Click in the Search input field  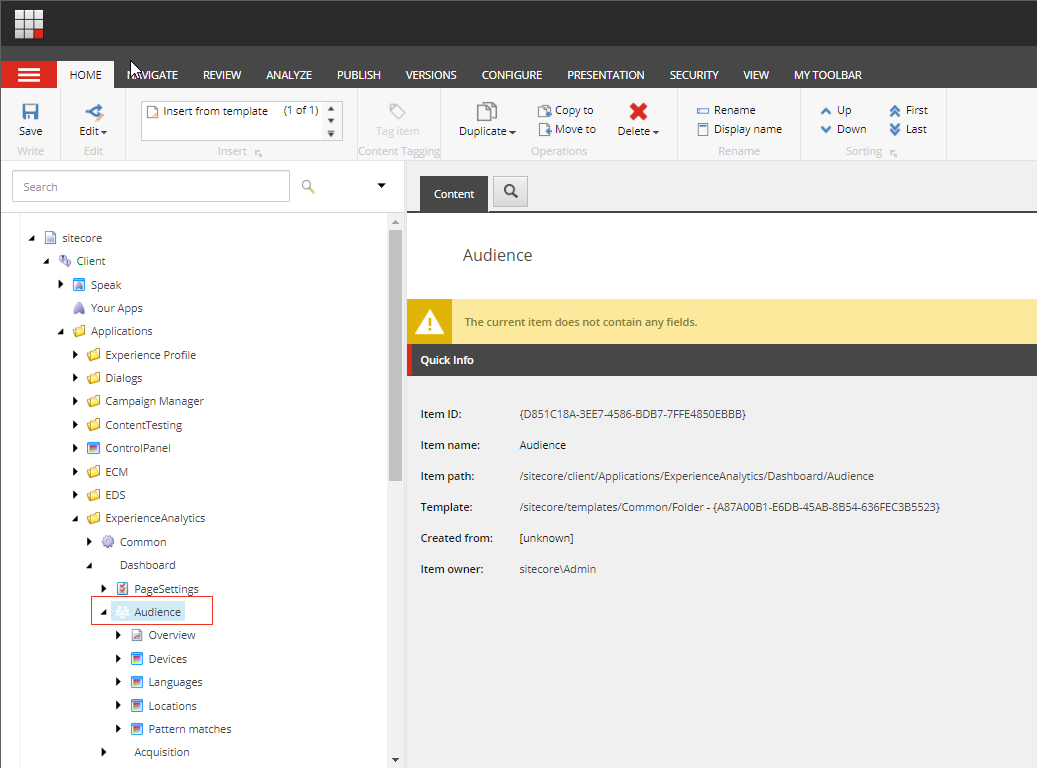(x=151, y=187)
